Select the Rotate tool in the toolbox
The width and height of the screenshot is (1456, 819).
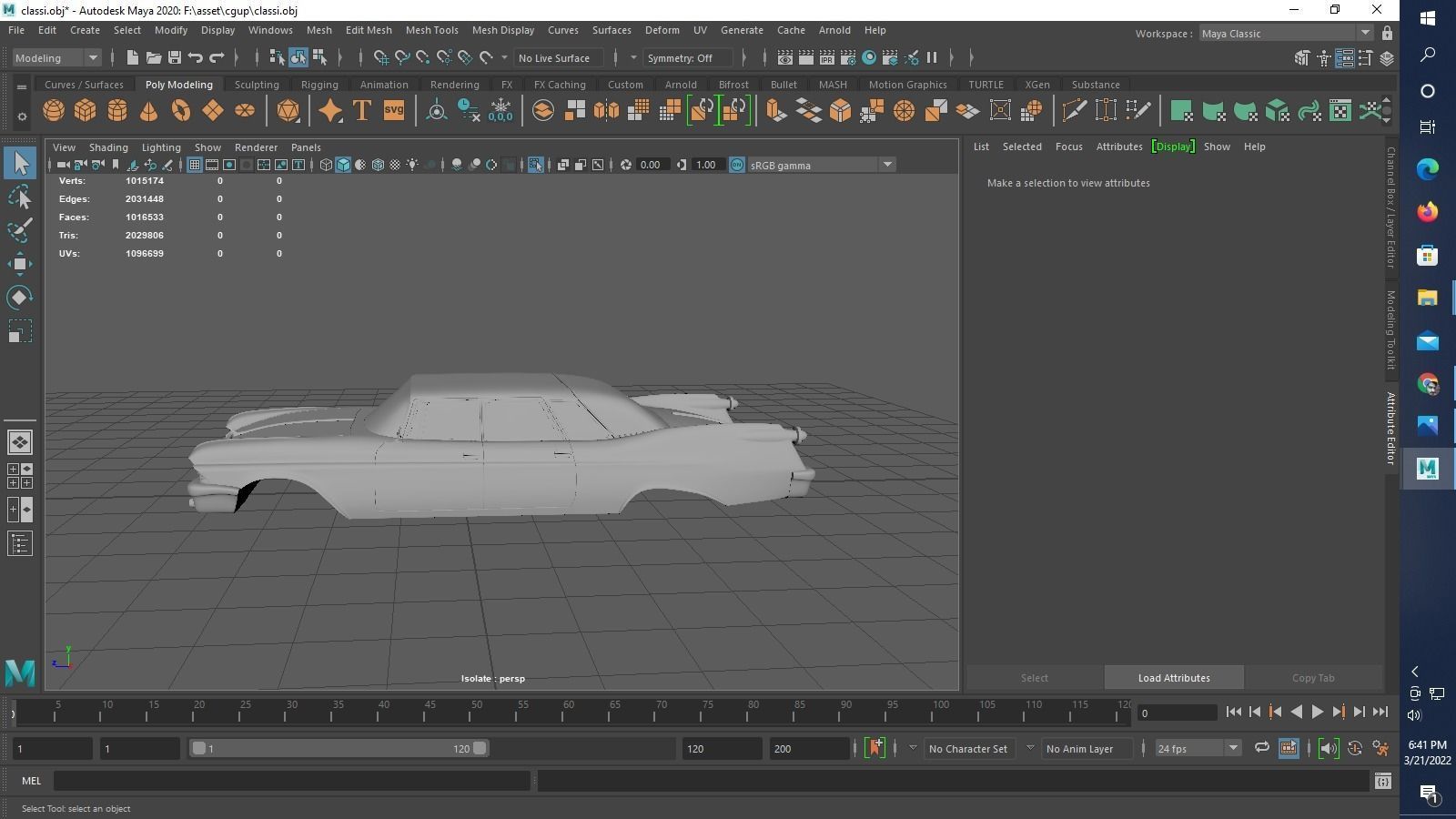click(20, 298)
